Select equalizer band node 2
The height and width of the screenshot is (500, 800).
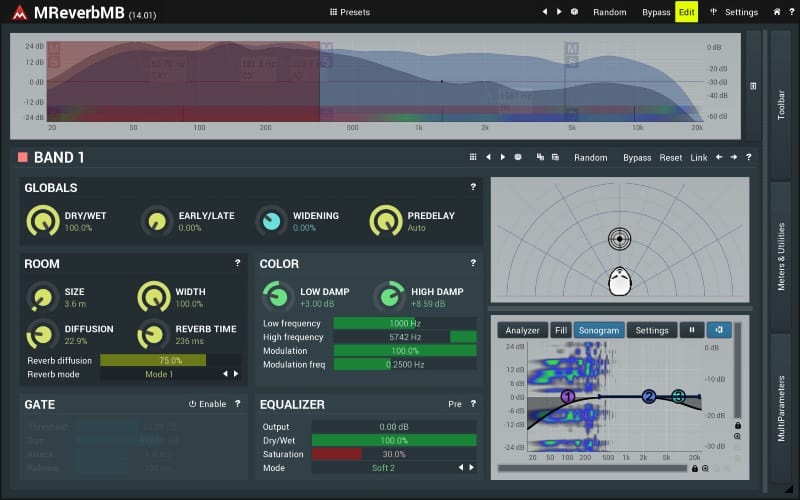click(x=648, y=396)
